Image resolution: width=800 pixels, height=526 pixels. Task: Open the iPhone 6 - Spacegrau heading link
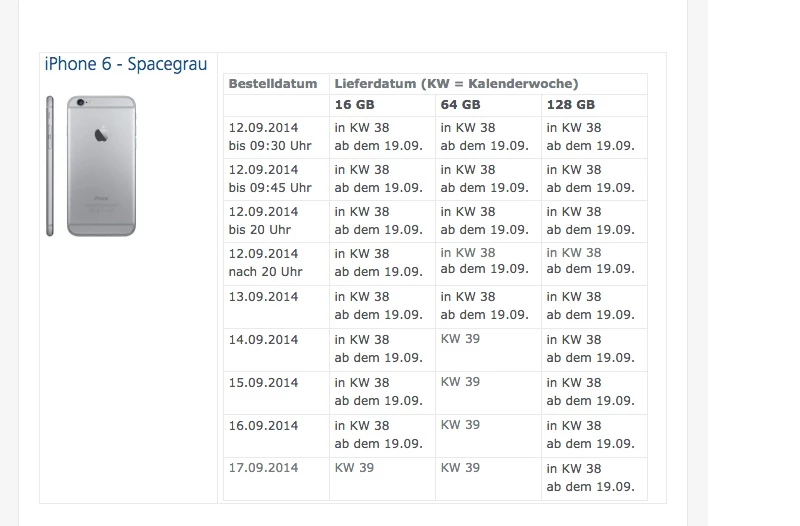[x=126, y=64]
